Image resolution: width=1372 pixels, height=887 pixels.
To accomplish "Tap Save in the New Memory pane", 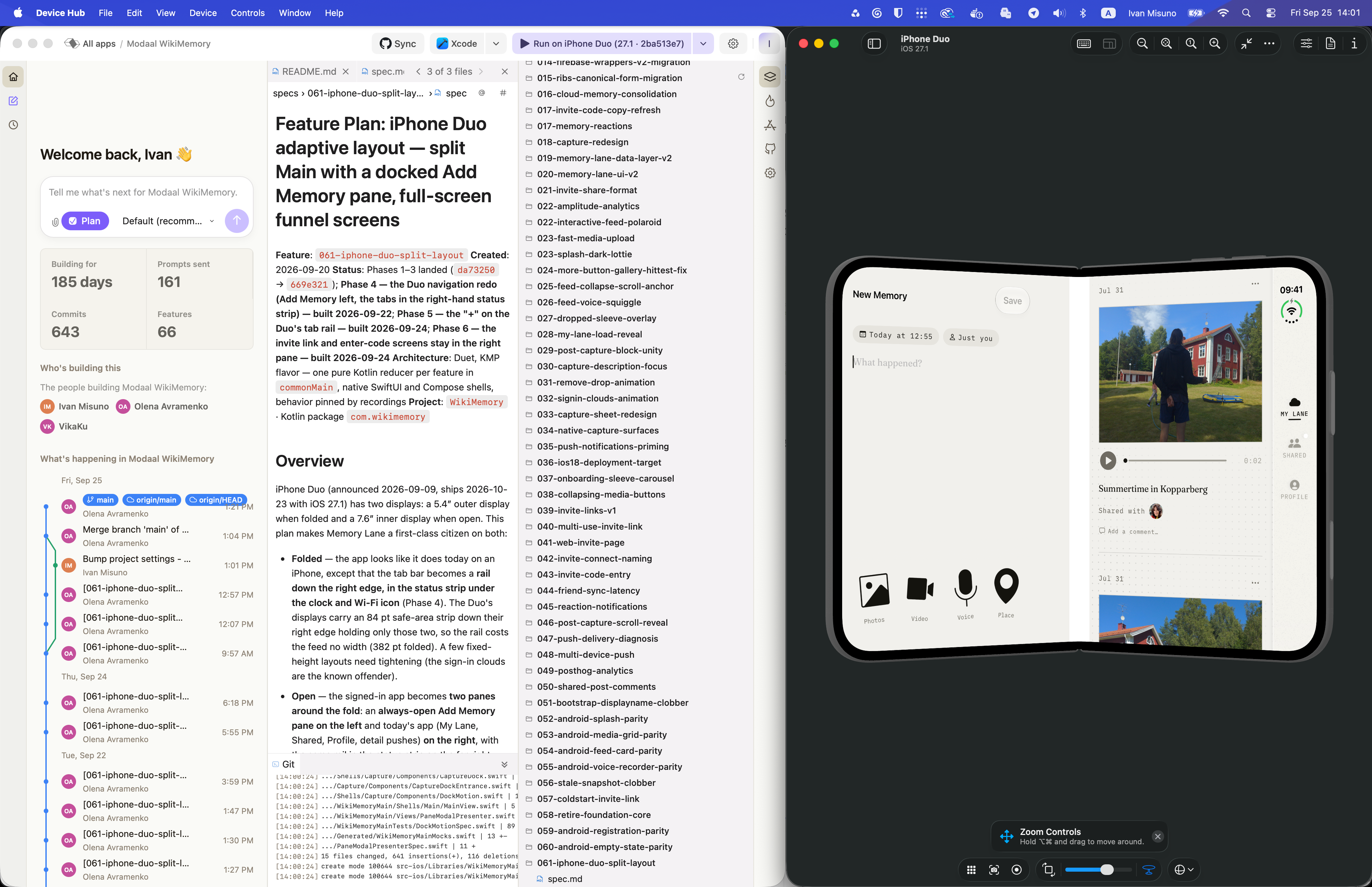I will pyautogui.click(x=1013, y=301).
